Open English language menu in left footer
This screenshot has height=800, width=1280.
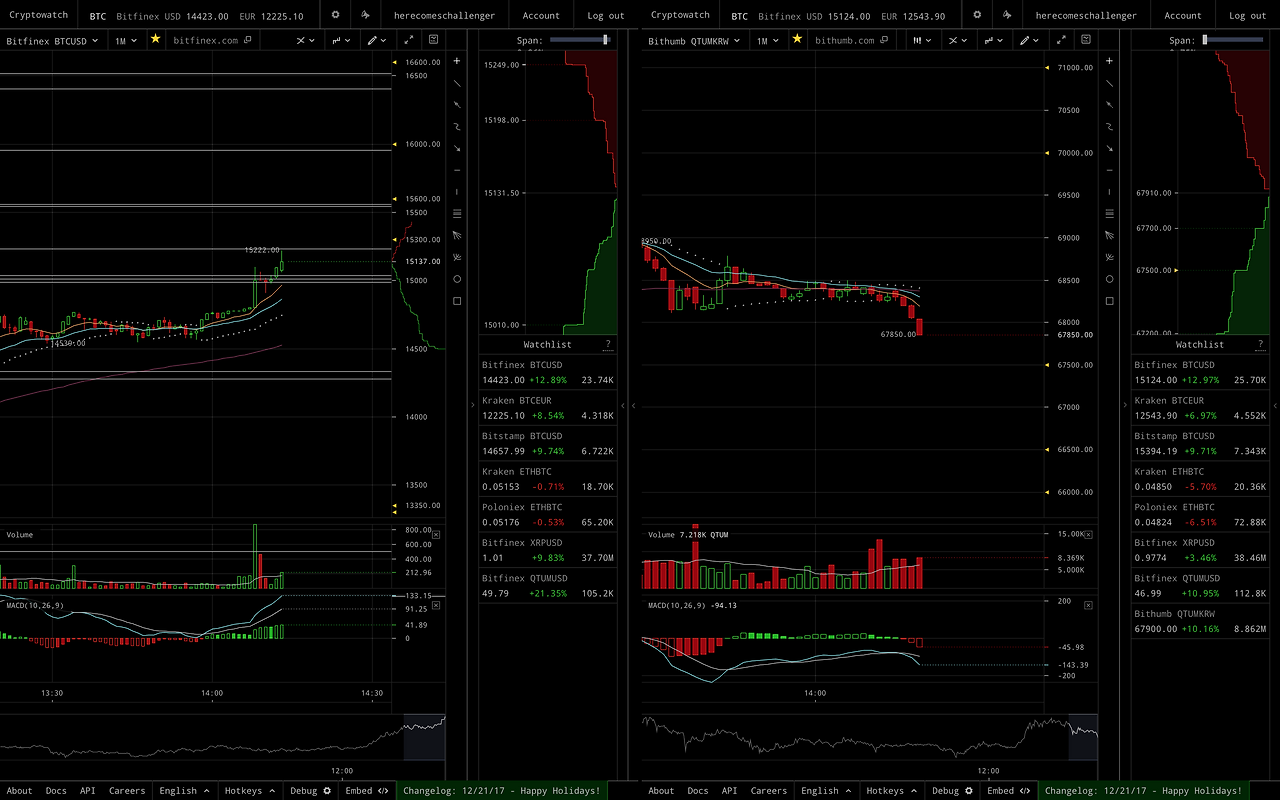[184, 791]
